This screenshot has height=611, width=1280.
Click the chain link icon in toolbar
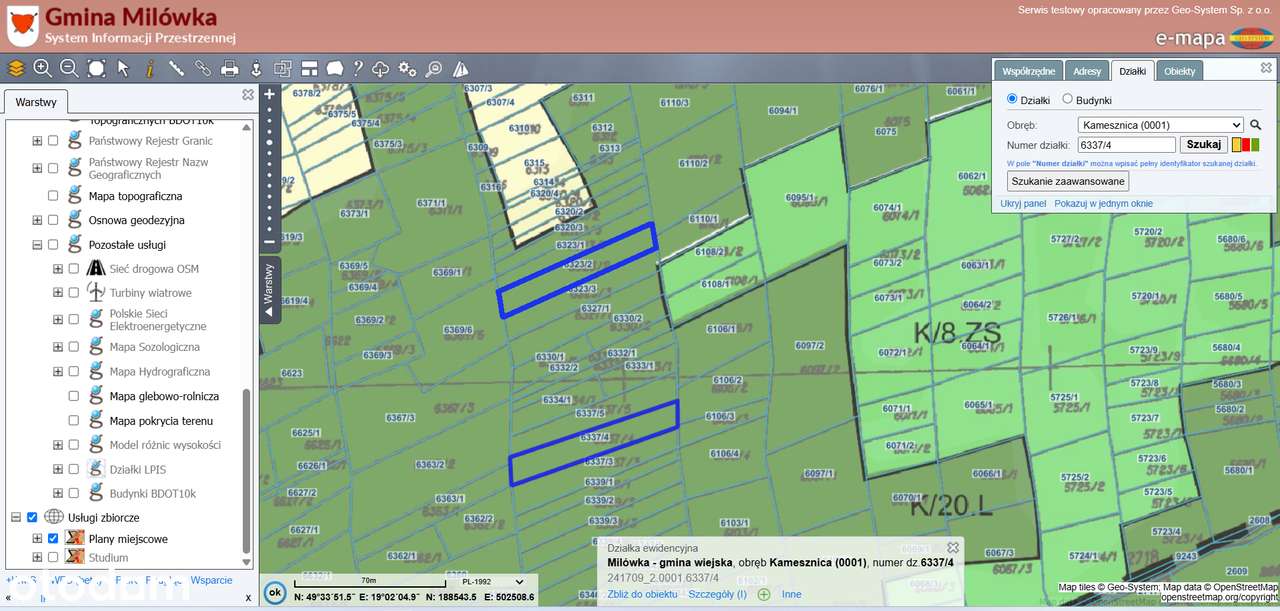point(203,69)
